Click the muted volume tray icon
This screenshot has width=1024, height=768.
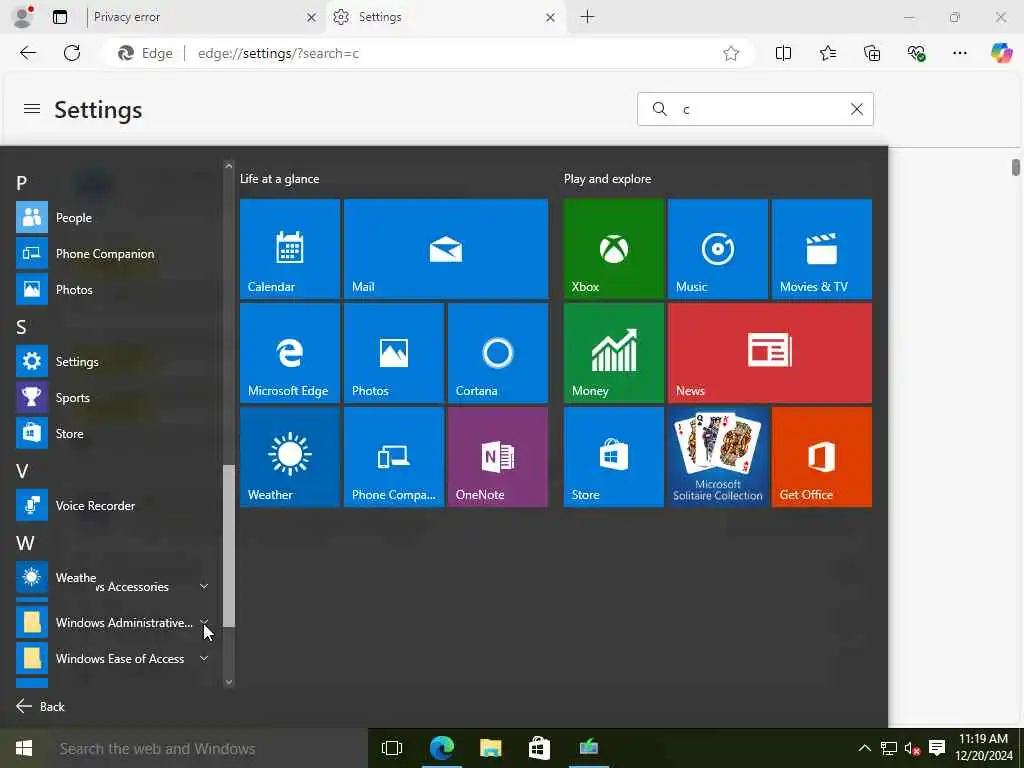click(912, 748)
